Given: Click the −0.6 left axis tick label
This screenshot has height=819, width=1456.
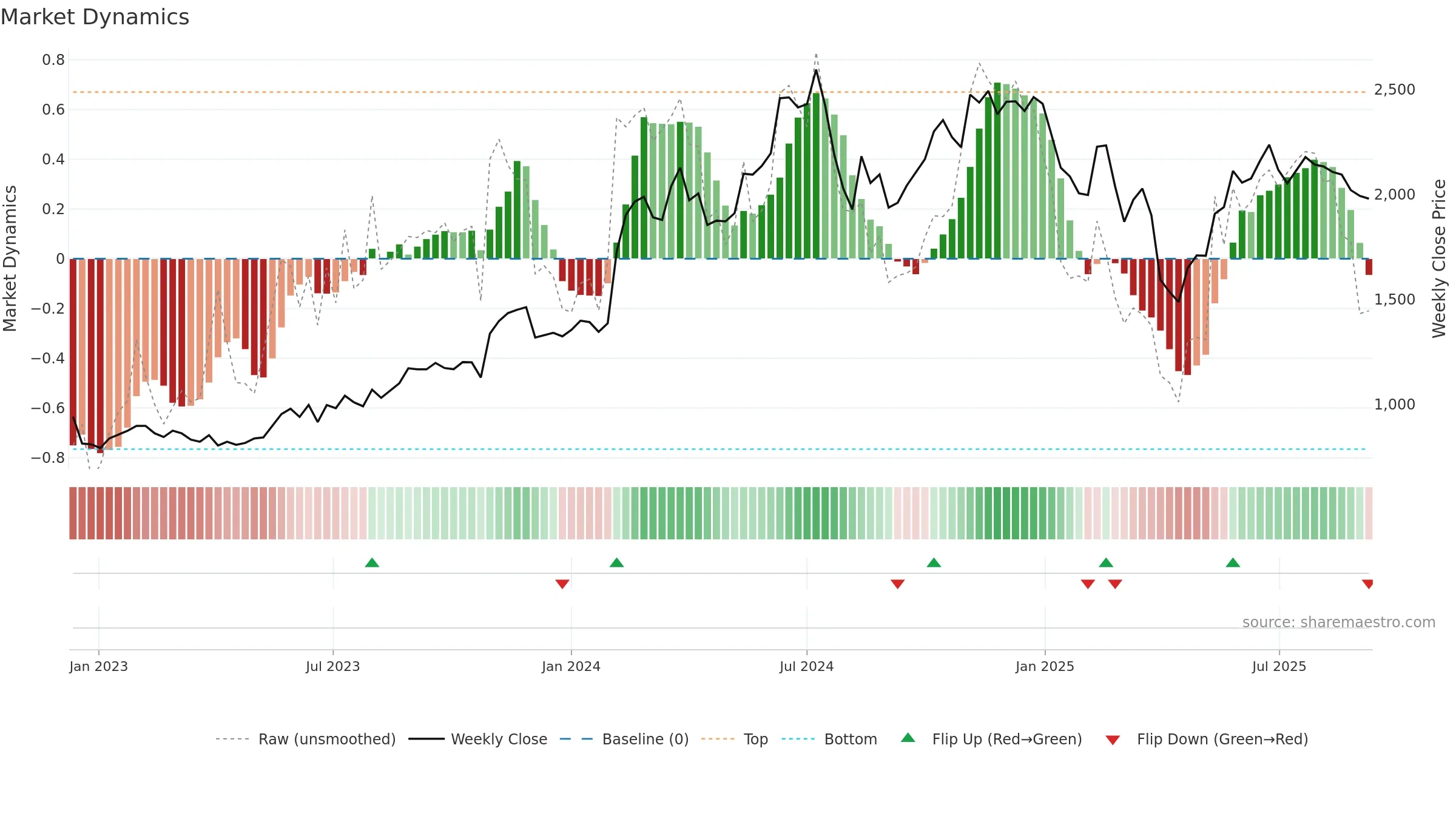Looking at the screenshot, I should point(48,408).
